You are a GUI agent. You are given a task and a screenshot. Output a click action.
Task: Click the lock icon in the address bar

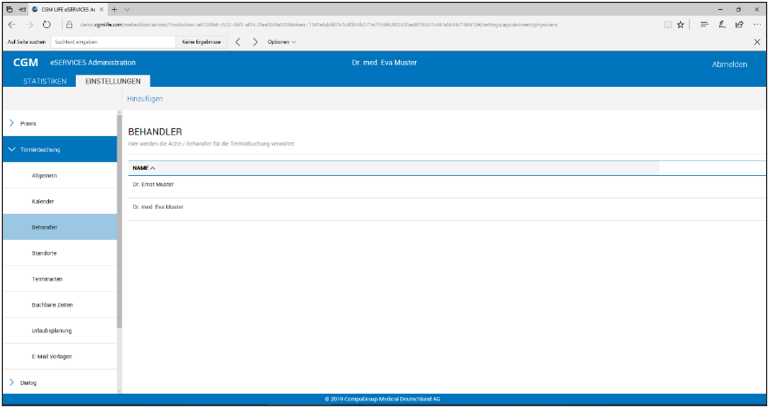tap(69, 25)
